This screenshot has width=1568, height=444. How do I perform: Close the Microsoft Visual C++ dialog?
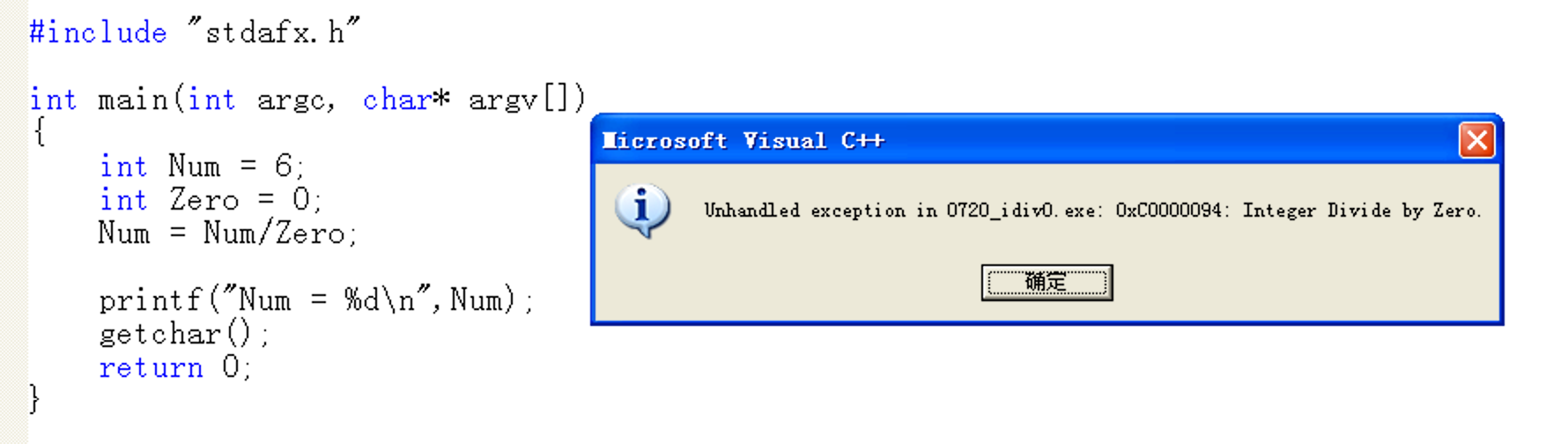(1476, 140)
